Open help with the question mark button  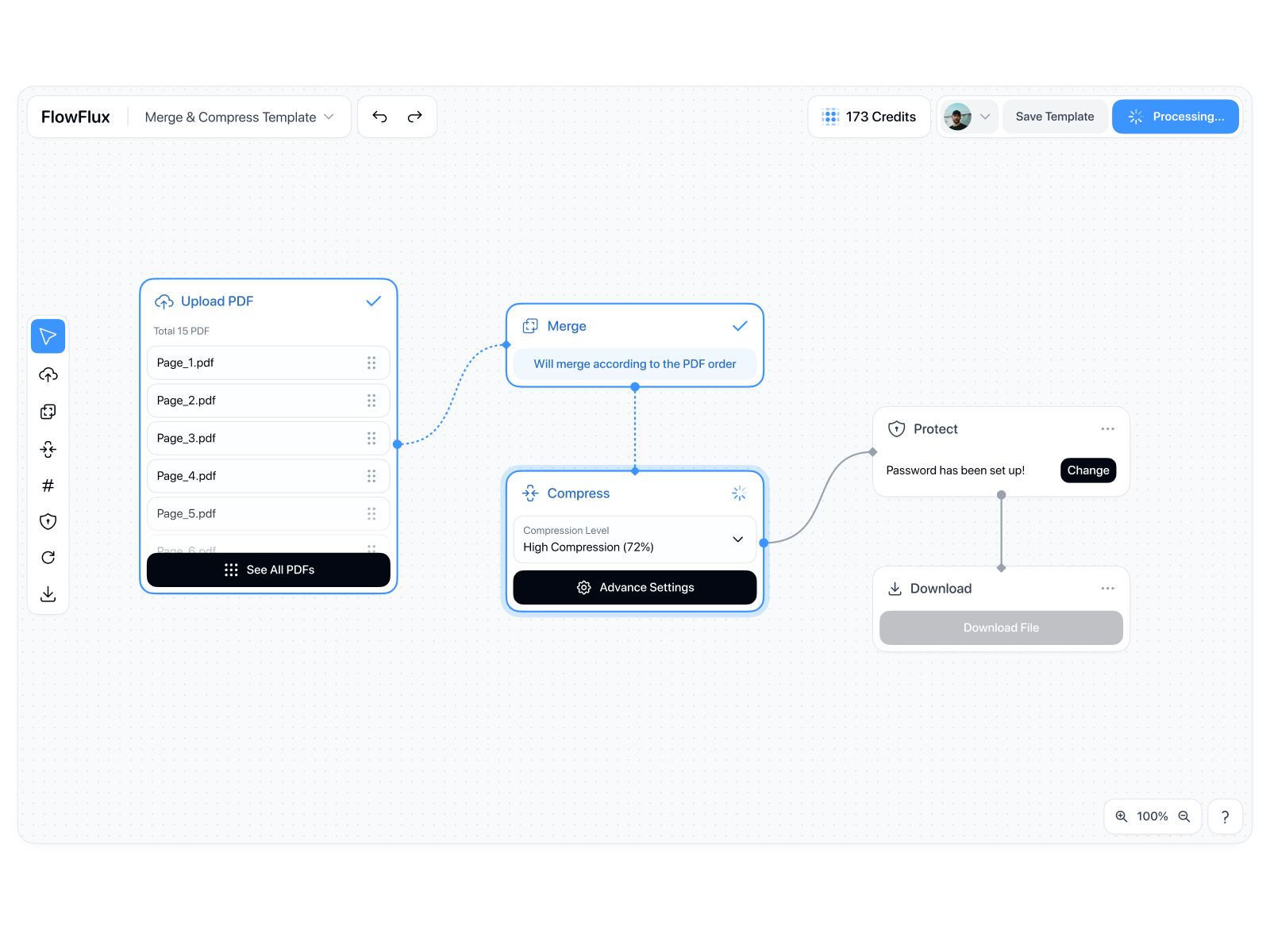click(1225, 816)
